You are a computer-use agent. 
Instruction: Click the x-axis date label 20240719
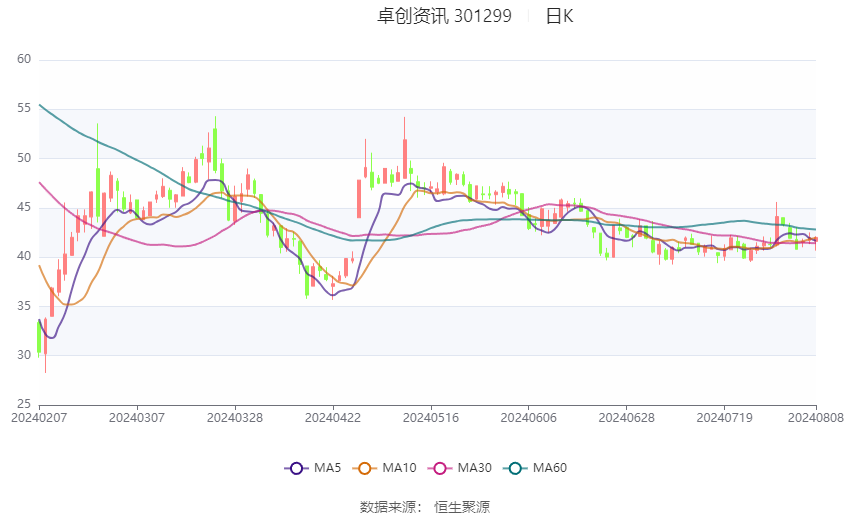tap(725, 418)
